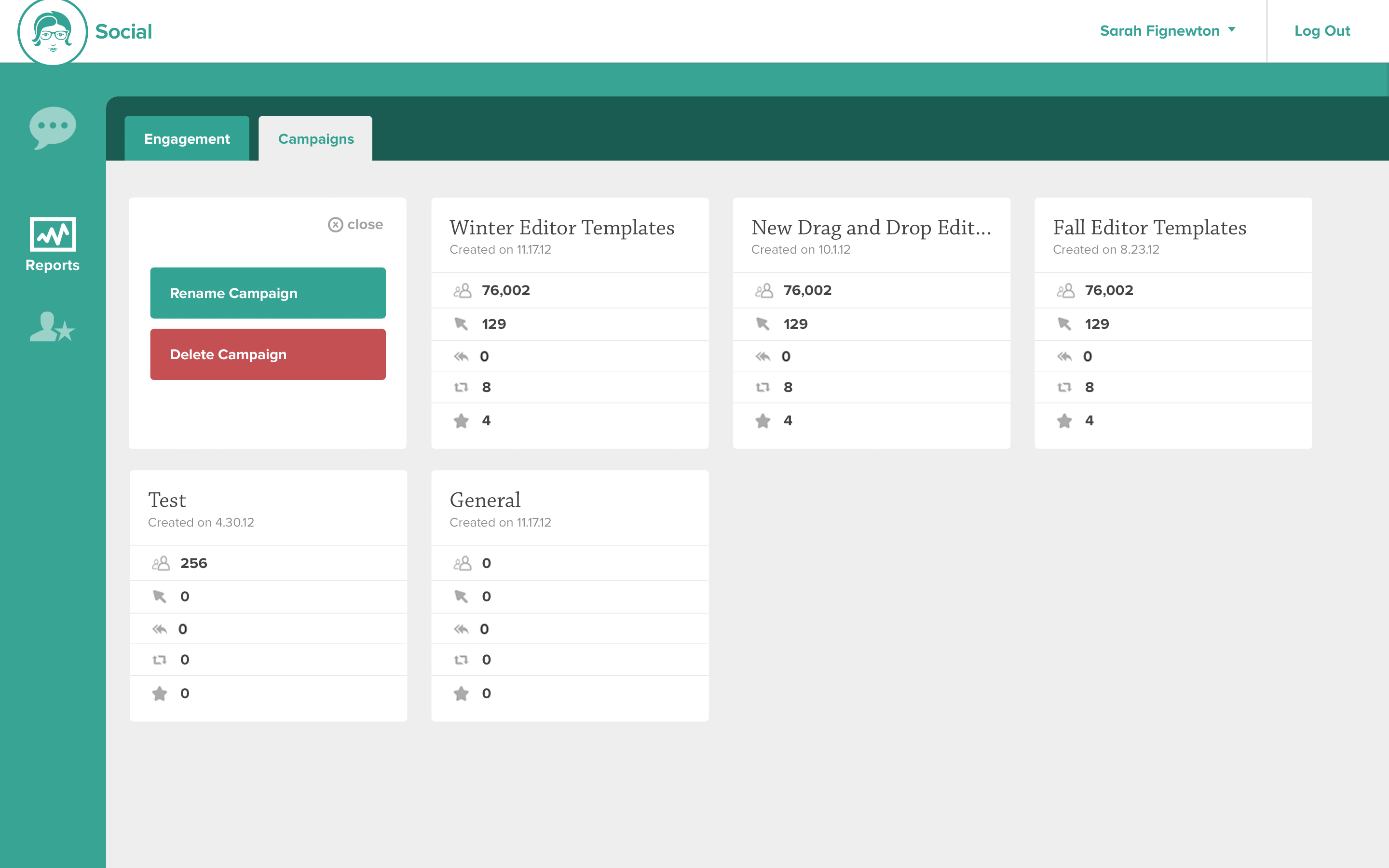
Task: Click the clicks cursor icon in Fall Editor Templates
Action: (x=1064, y=325)
